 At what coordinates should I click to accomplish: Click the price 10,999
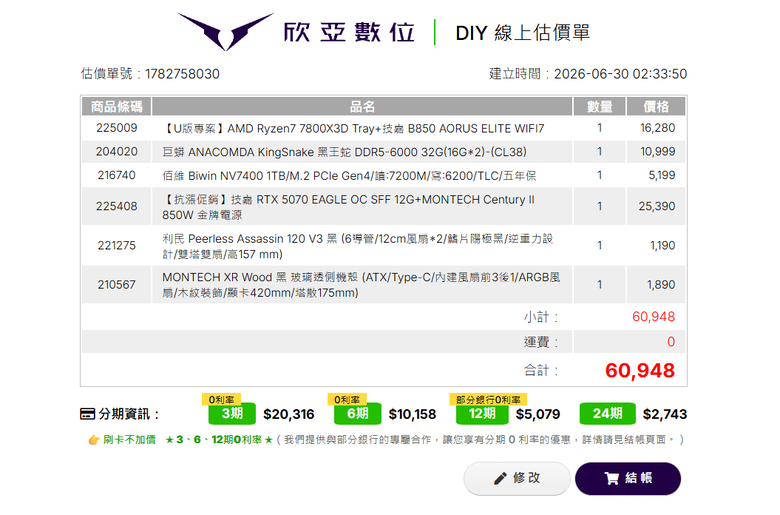click(x=657, y=151)
